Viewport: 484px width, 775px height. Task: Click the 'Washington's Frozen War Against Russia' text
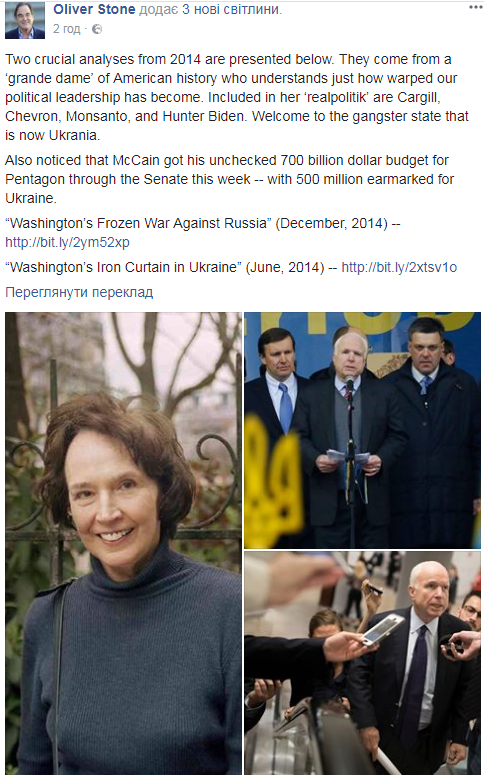(138, 223)
